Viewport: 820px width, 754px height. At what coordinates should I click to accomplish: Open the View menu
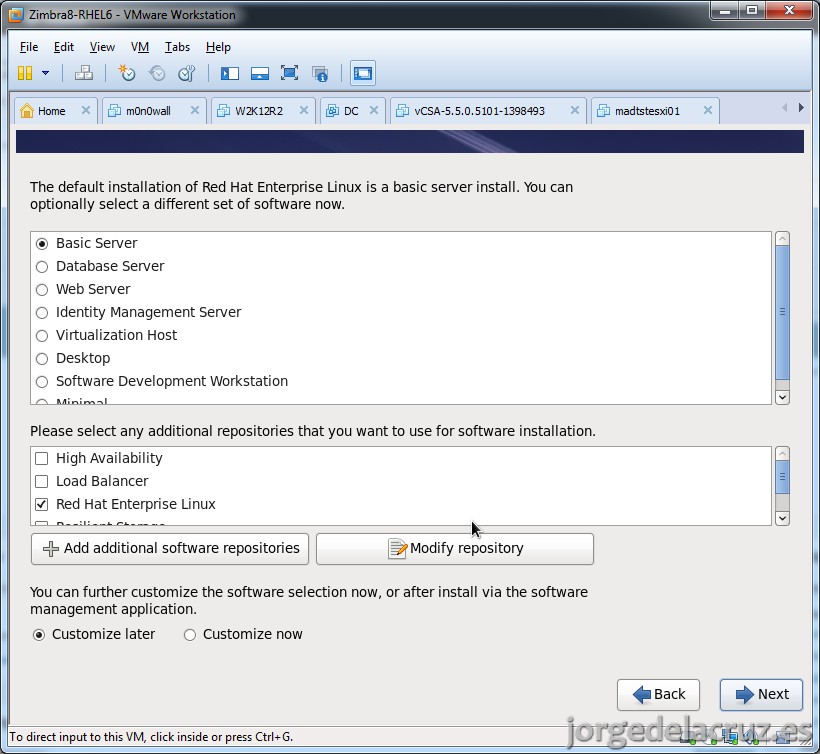[x=102, y=47]
